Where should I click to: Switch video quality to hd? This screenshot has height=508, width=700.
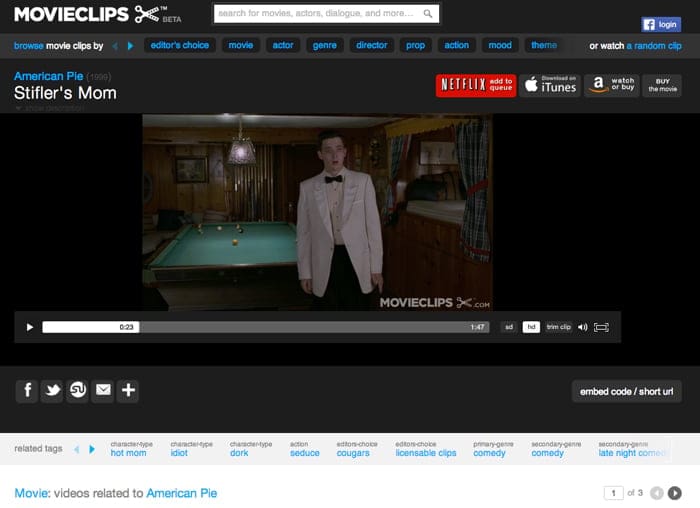click(x=531, y=327)
